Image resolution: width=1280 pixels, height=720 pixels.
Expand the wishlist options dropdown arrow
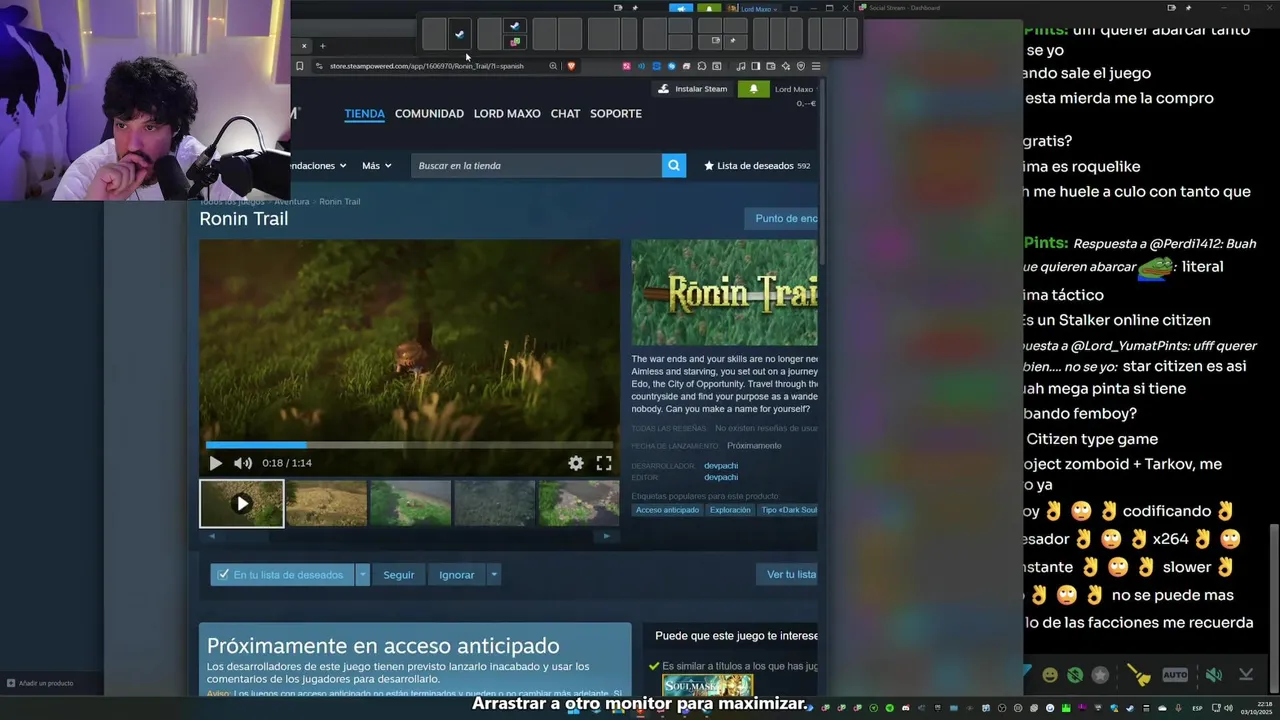click(x=363, y=574)
